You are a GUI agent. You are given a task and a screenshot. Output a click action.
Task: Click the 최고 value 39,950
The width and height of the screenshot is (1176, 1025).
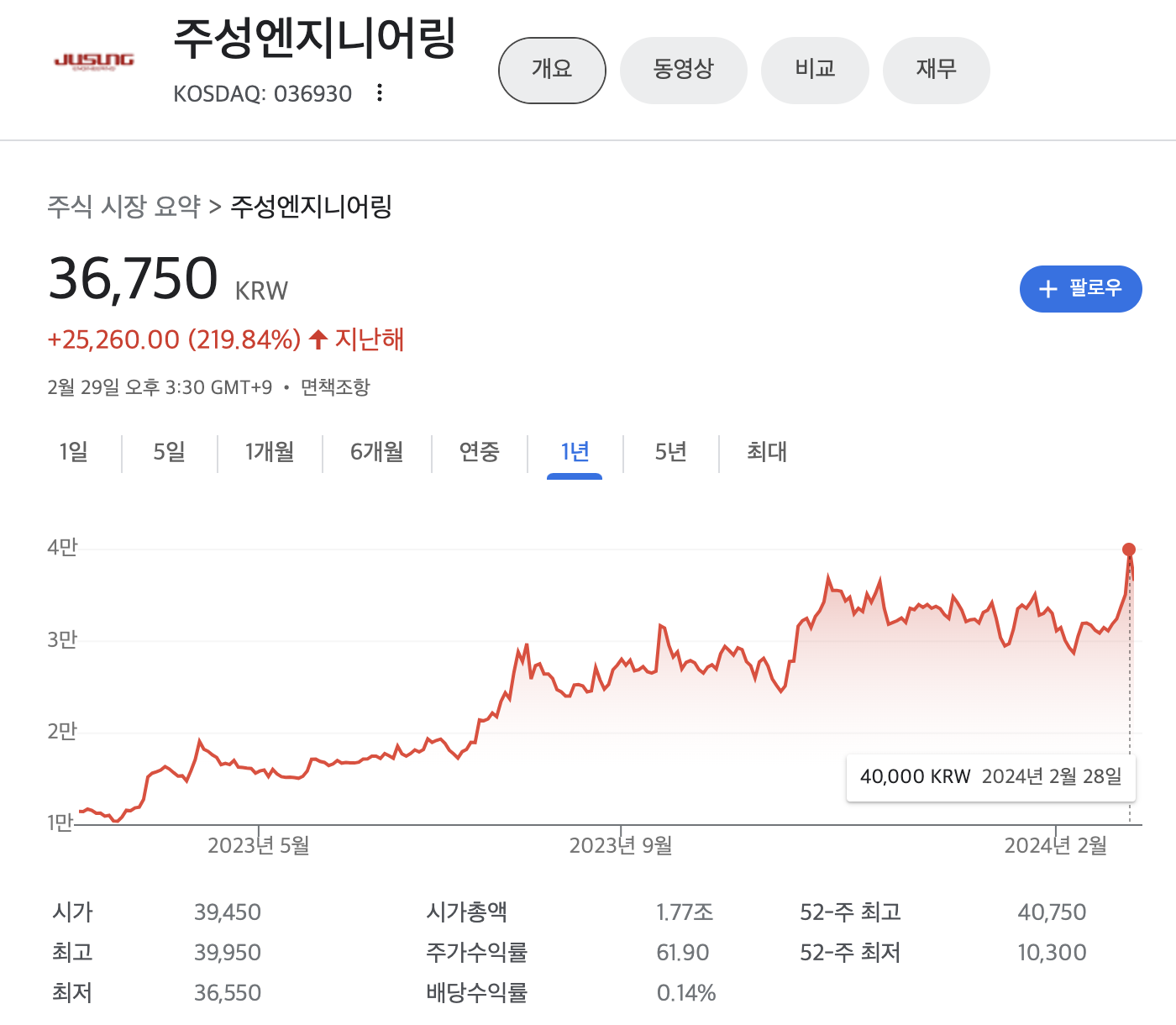point(228,953)
